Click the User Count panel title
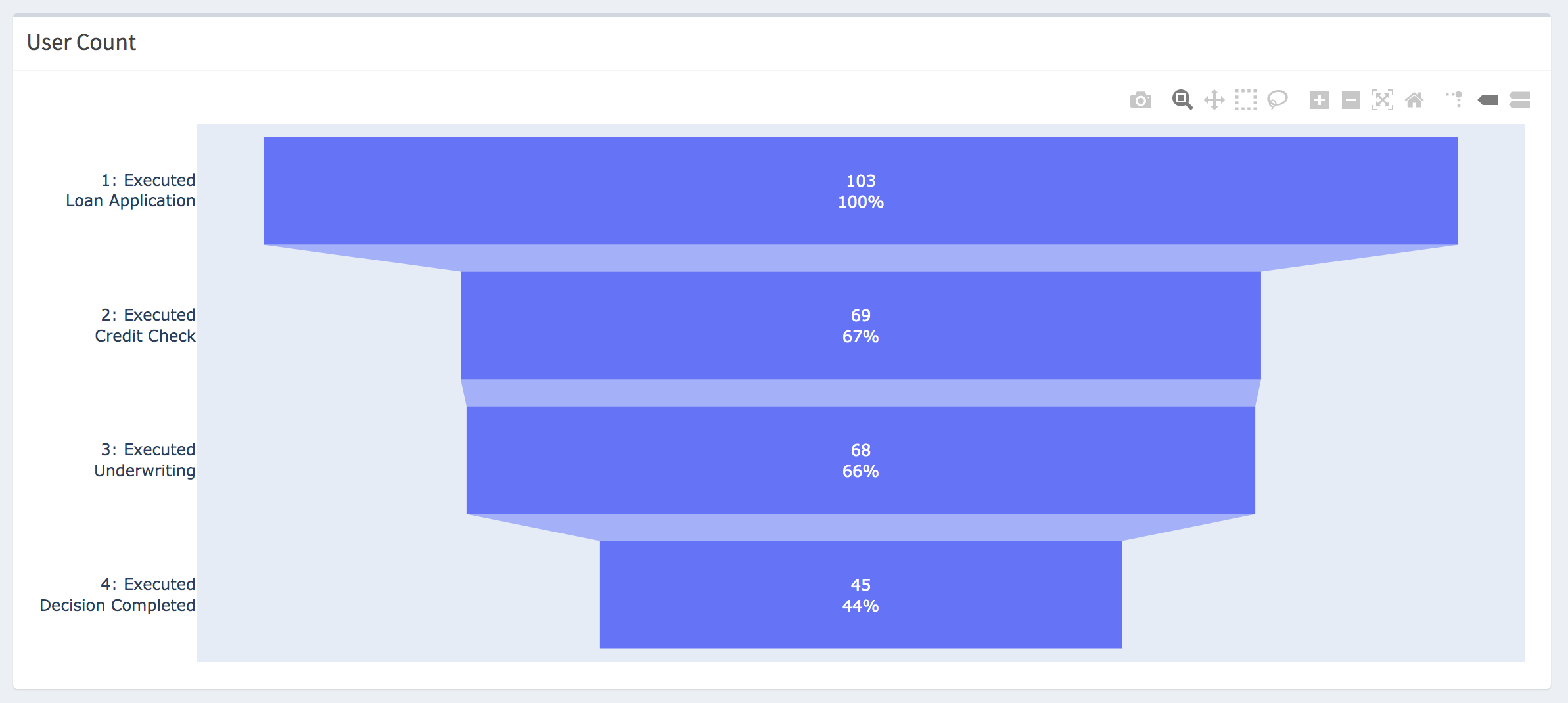Screen dimensions: 1568x703 tap(81, 43)
